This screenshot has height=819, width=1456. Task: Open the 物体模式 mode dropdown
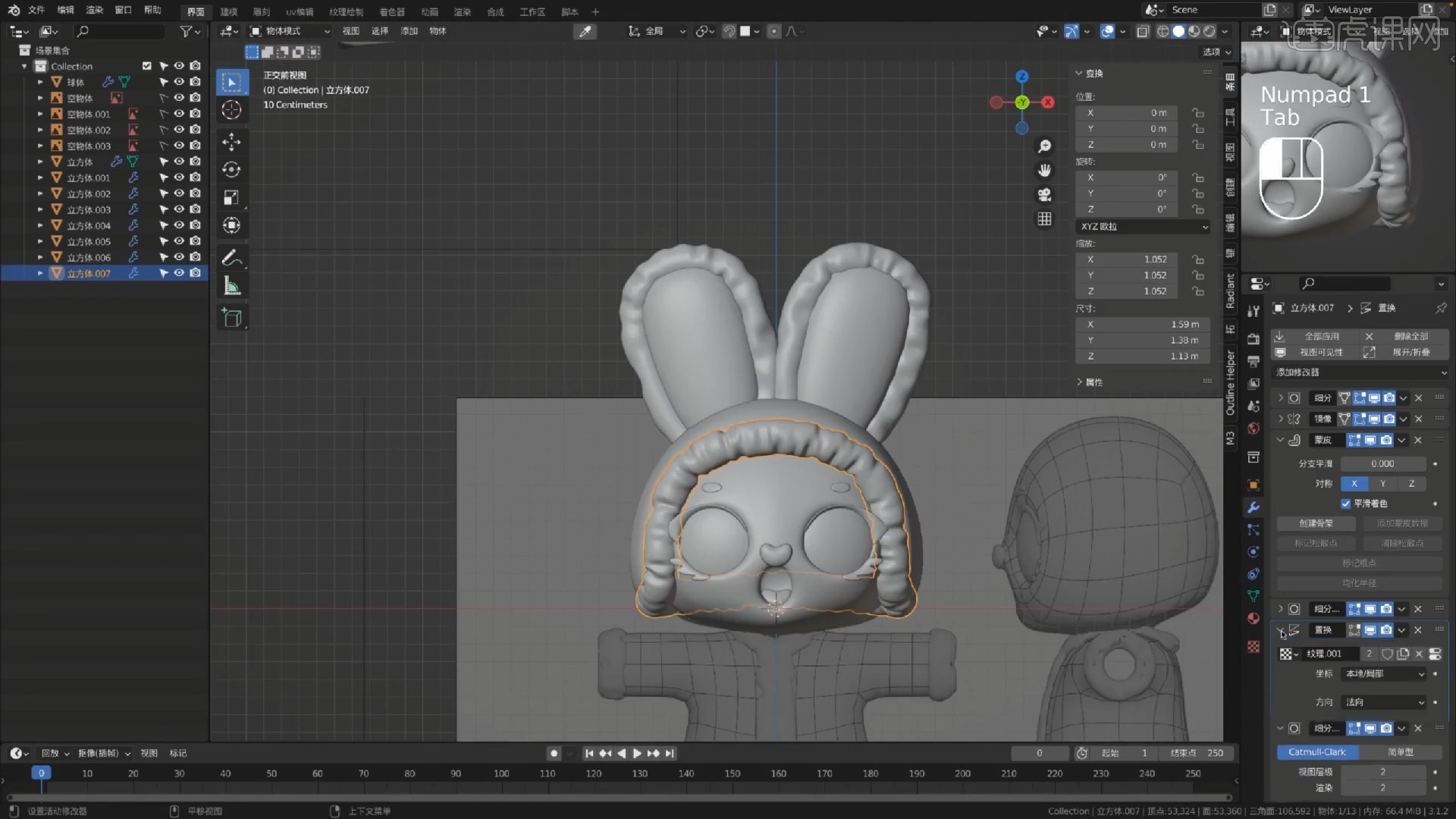290,31
